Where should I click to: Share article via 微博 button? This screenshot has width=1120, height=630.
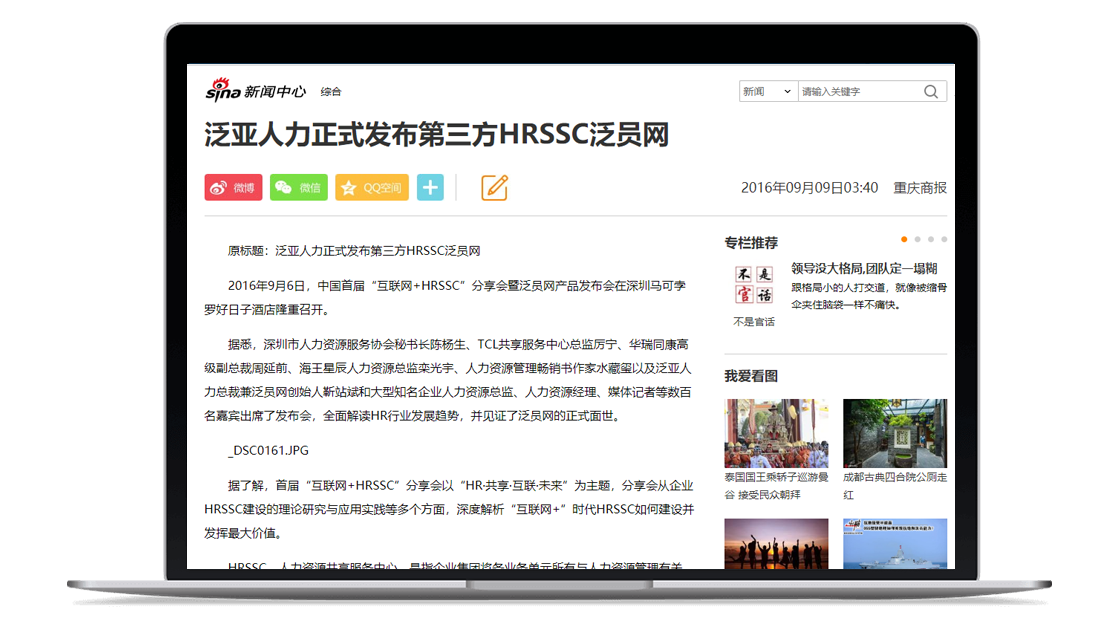pos(233,187)
